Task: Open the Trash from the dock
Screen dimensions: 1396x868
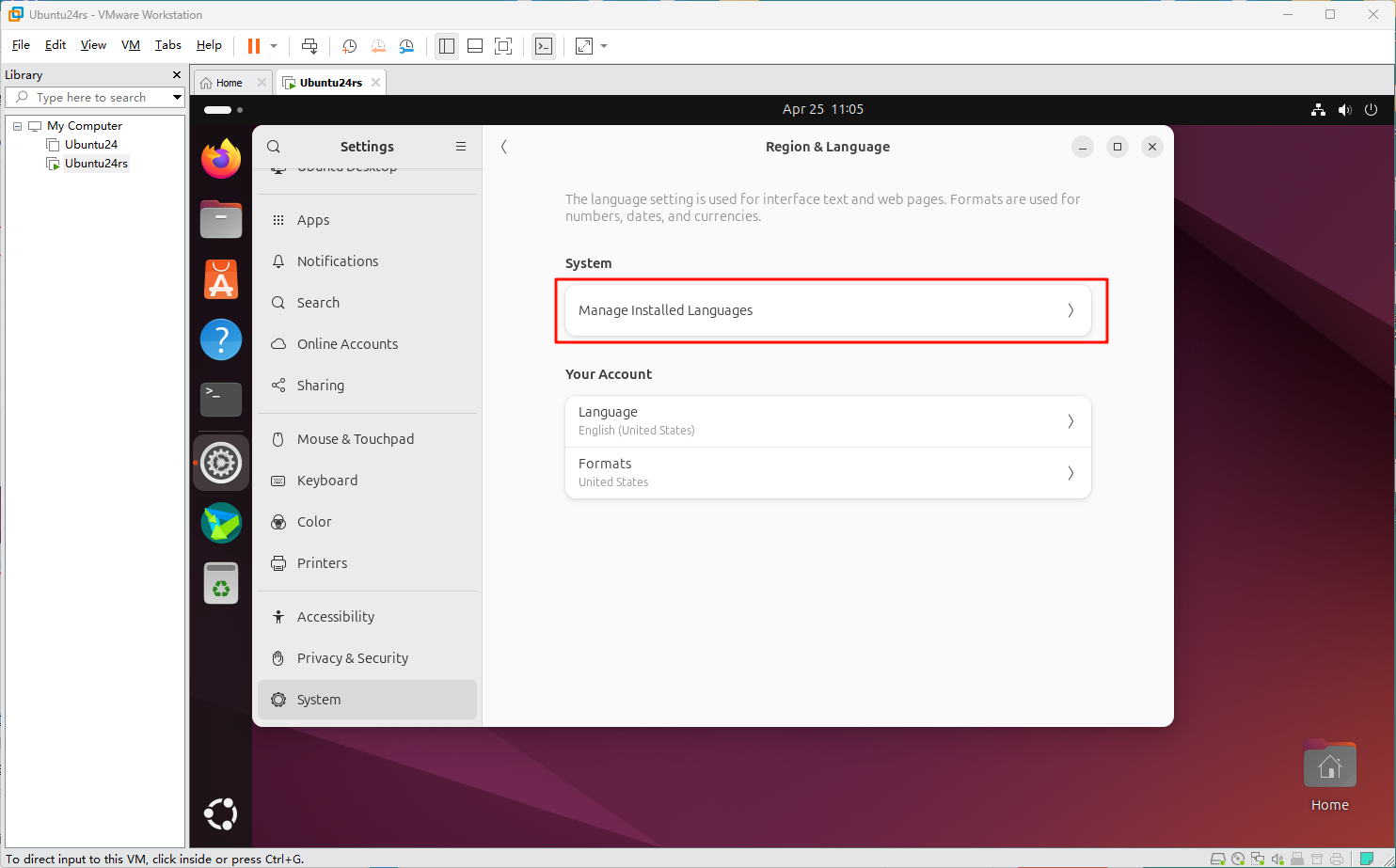Action: 221,583
